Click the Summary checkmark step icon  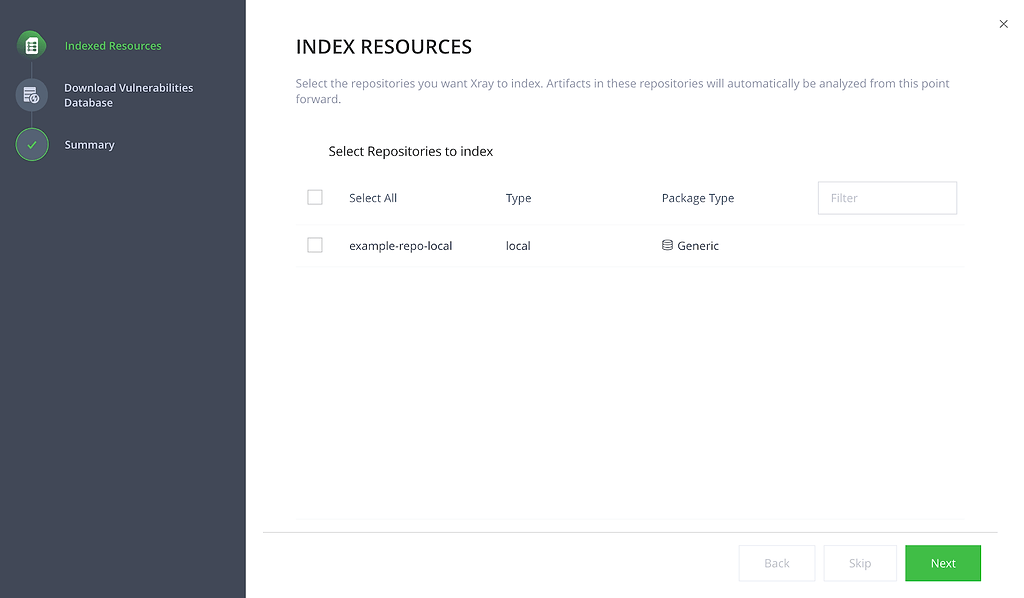pos(32,145)
